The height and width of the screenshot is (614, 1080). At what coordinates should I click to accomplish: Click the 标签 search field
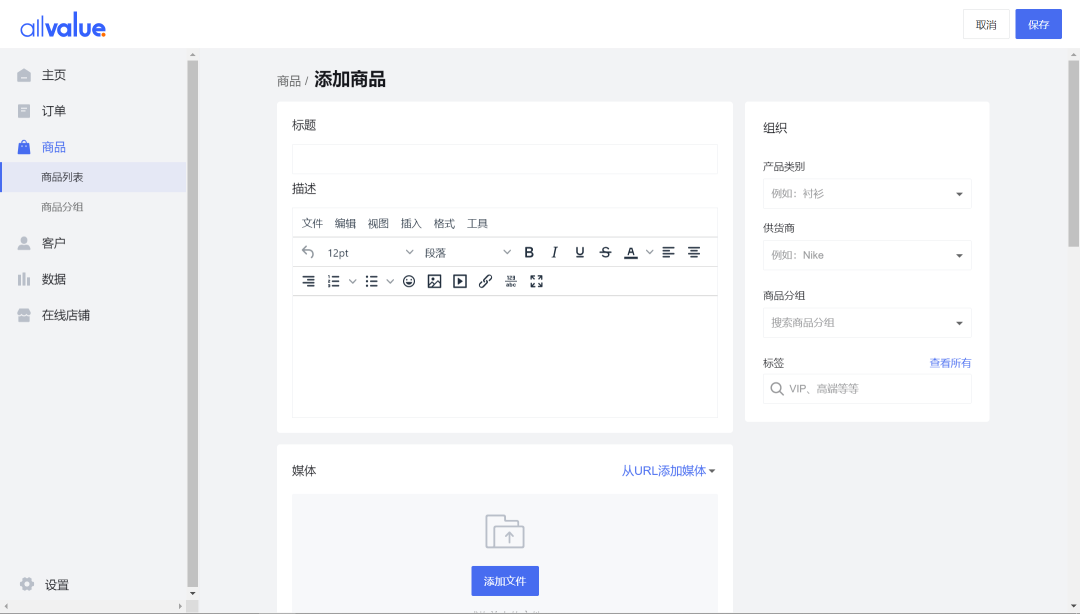(x=867, y=389)
